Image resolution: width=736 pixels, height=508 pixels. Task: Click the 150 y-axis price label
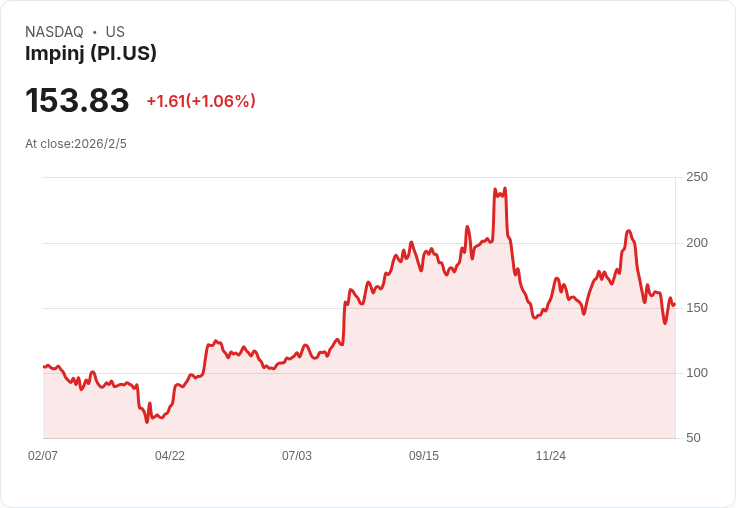point(697,308)
